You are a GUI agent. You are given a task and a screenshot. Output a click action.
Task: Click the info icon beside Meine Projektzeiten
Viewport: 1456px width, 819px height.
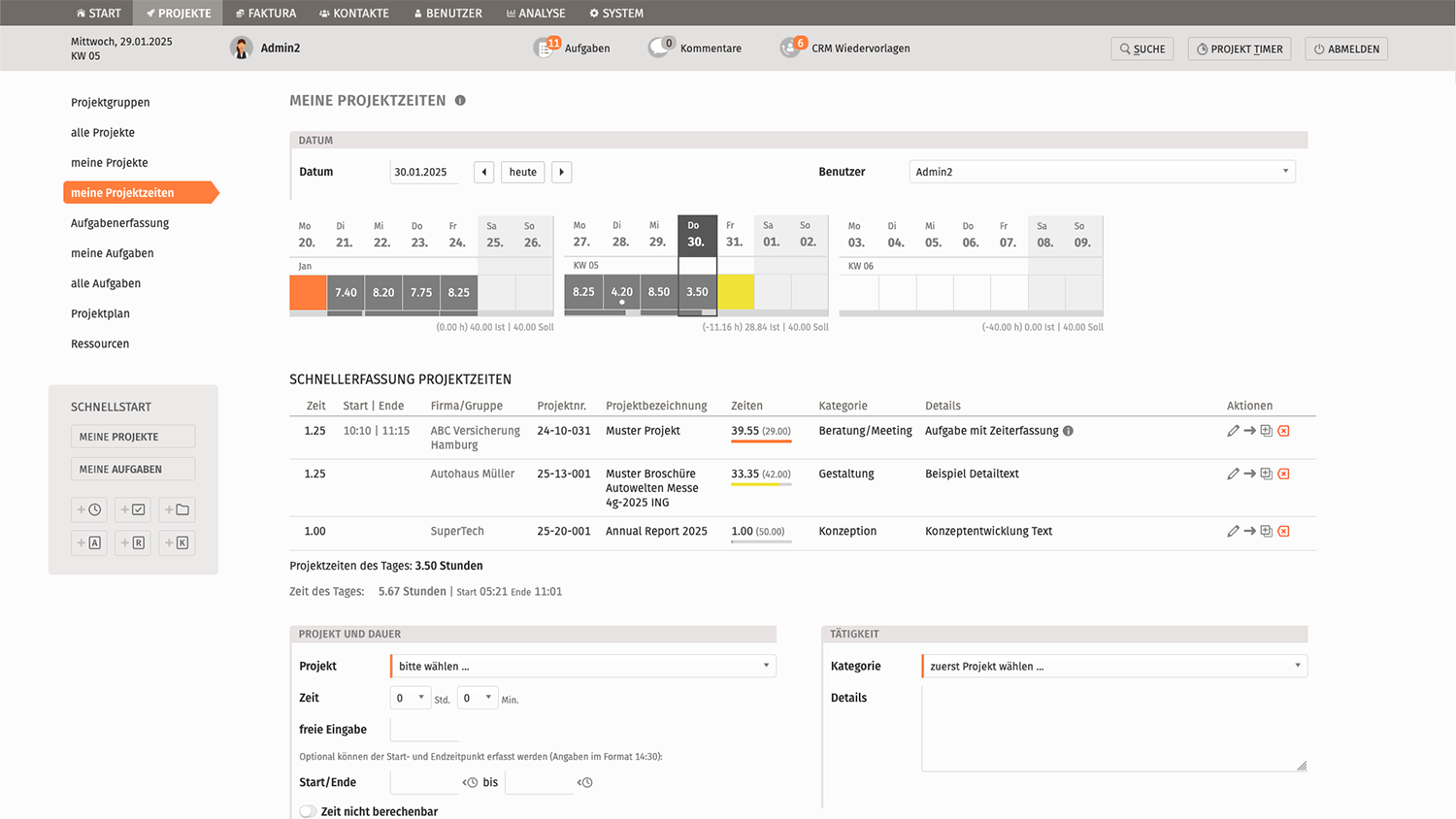click(460, 101)
